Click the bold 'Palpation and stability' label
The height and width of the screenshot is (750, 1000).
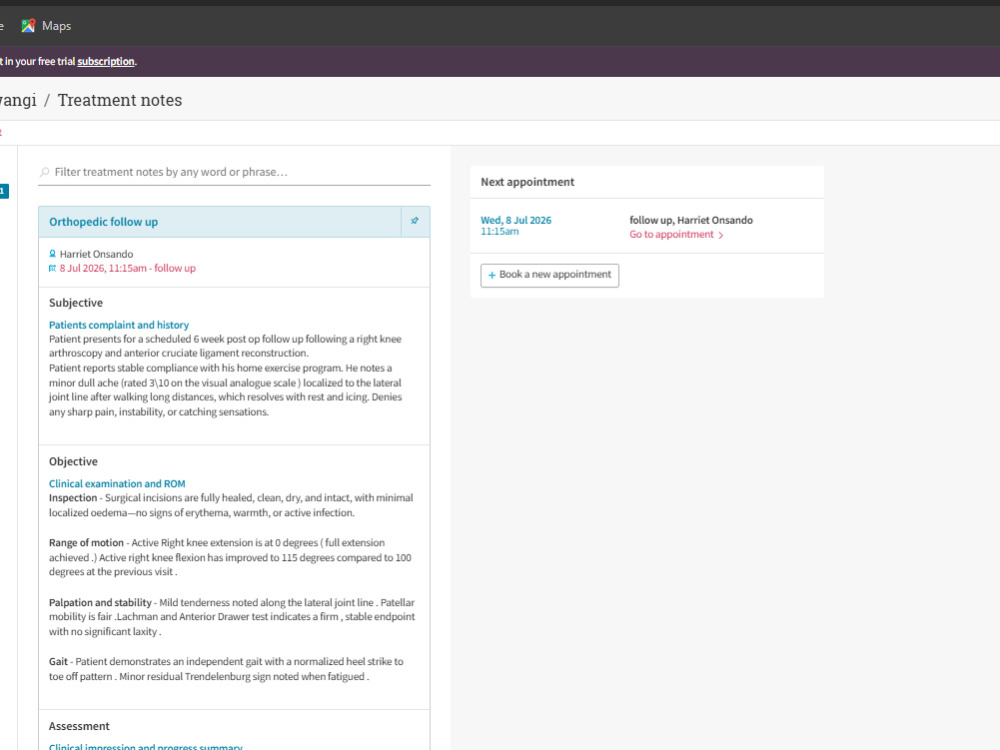pos(100,603)
